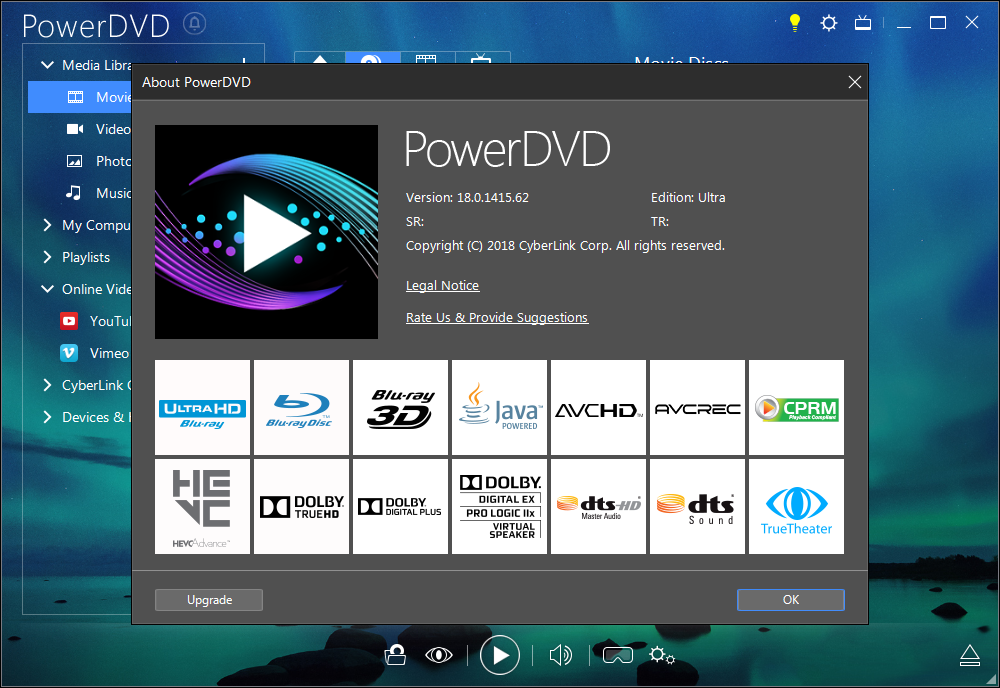This screenshot has height=688, width=1000.
Task: Expand the Playlists section
Action: [47, 257]
